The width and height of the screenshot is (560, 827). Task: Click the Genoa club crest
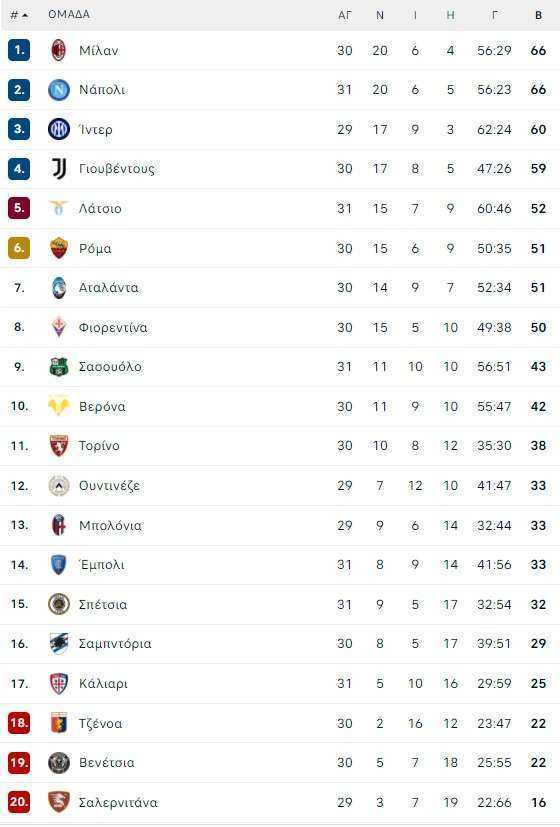pyautogui.click(x=59, y=723)
